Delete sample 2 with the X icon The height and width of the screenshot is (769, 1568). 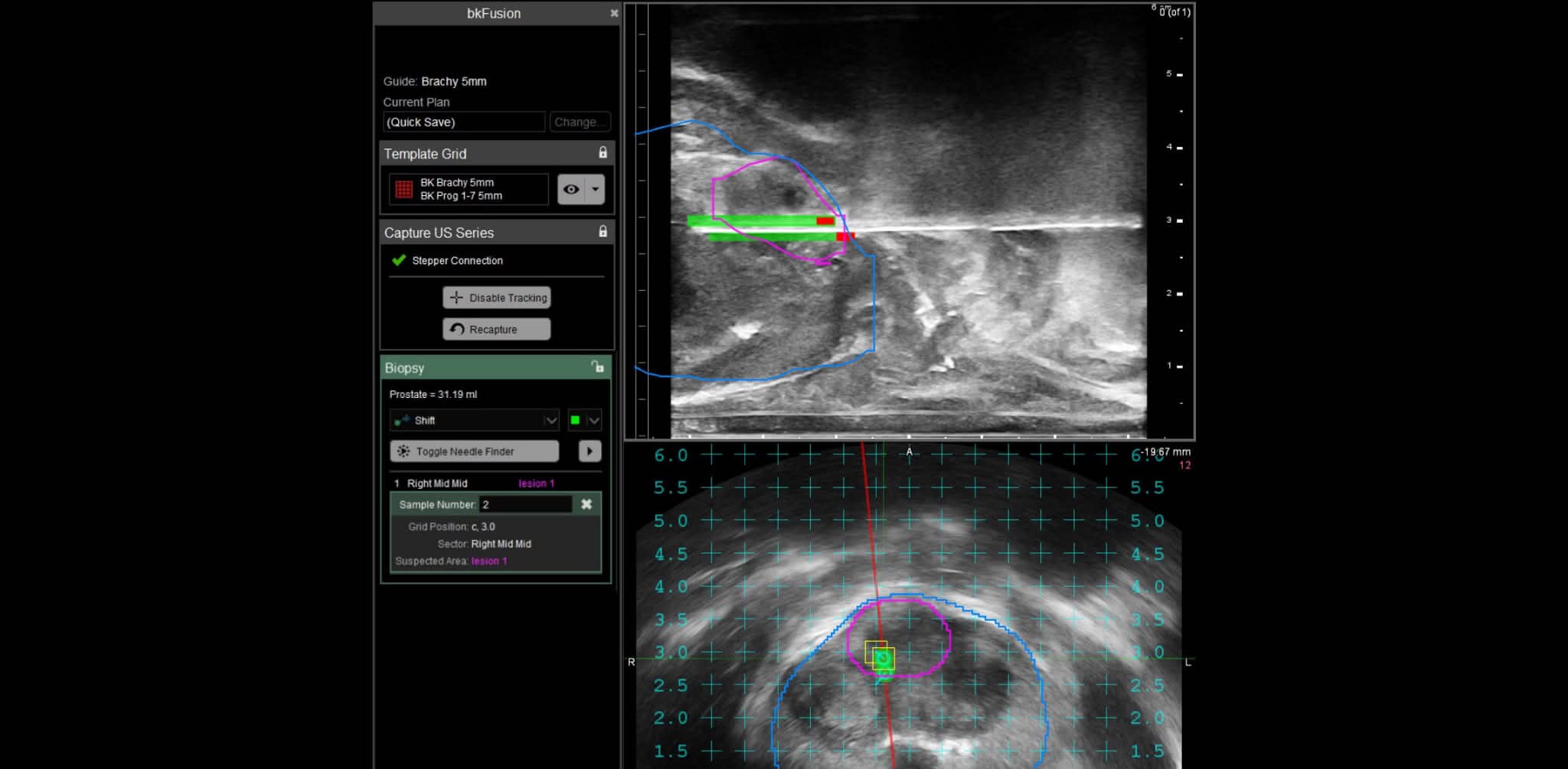[x=586, y=504]
